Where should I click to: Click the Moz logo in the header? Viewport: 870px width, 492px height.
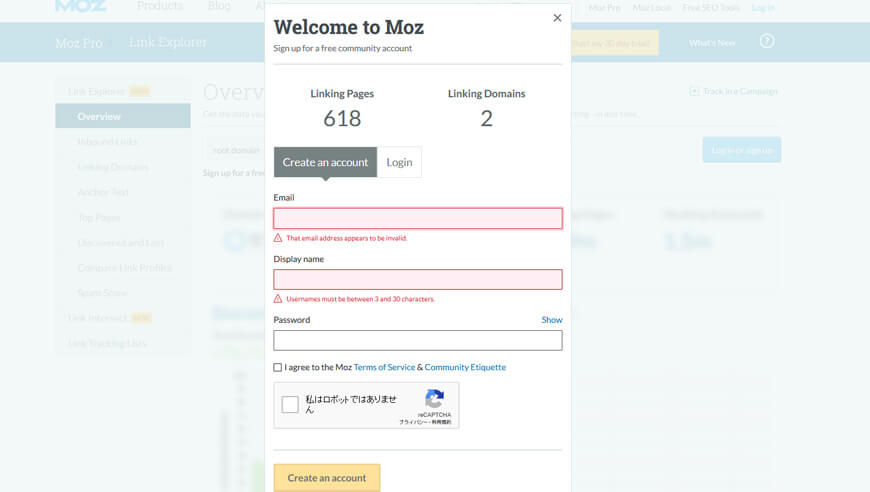tap(80, 6)
